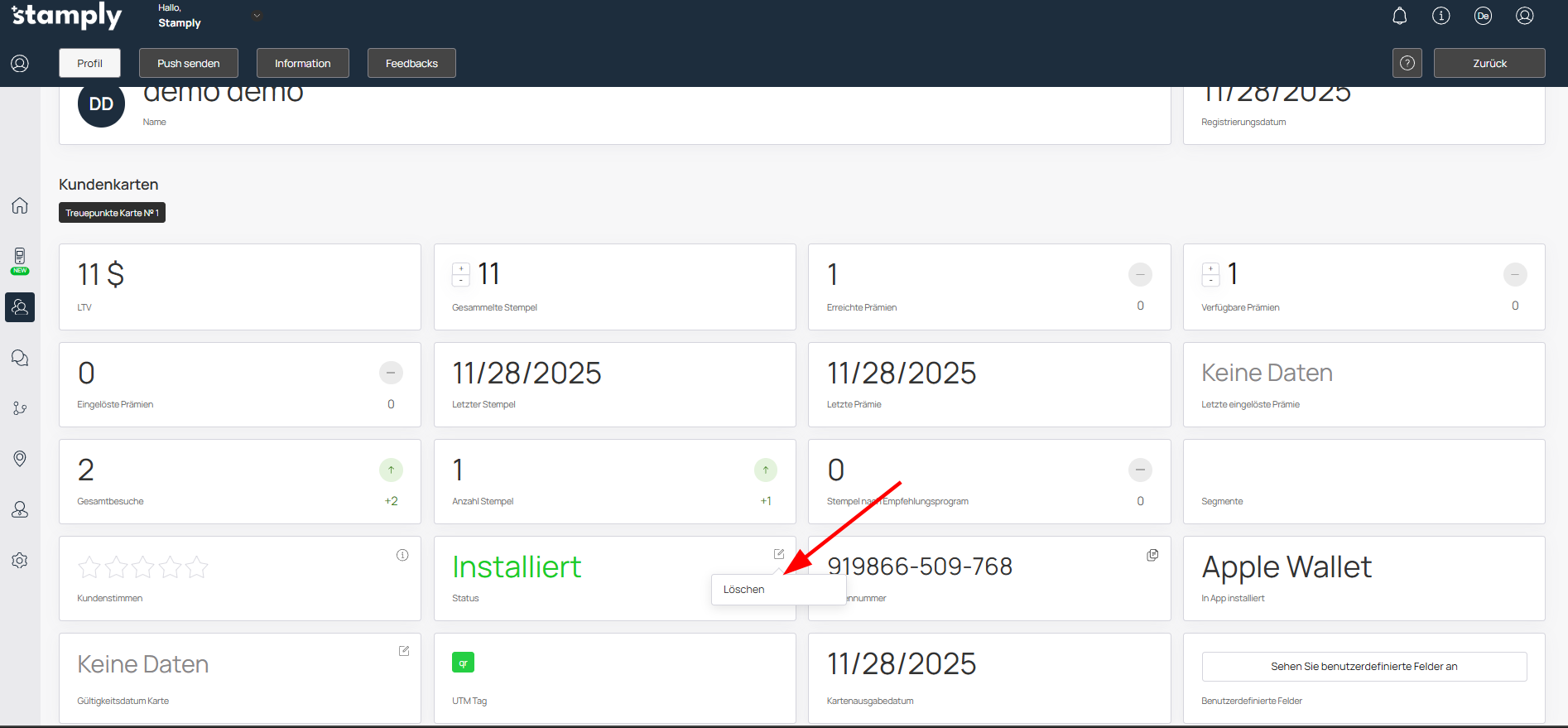Adjust the Gesammelte Stempel plus-minus stepper

click(x=461, y=274)
